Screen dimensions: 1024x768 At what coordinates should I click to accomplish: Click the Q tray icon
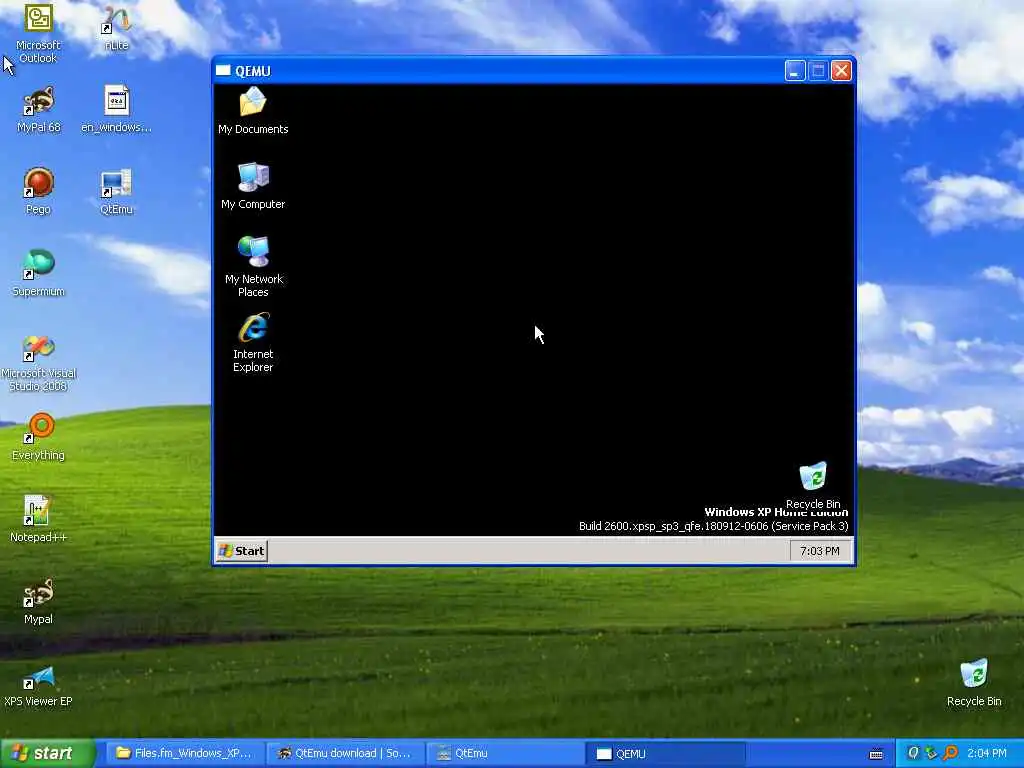(x=913, y=754)
